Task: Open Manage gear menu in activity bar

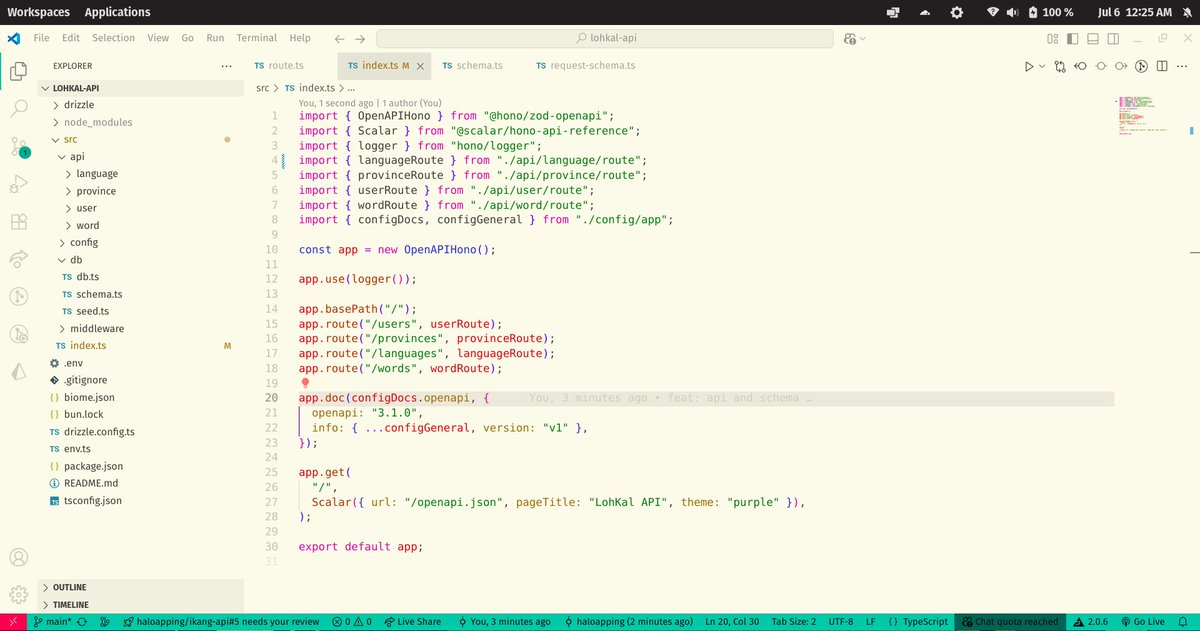Action: coord(18,594)
